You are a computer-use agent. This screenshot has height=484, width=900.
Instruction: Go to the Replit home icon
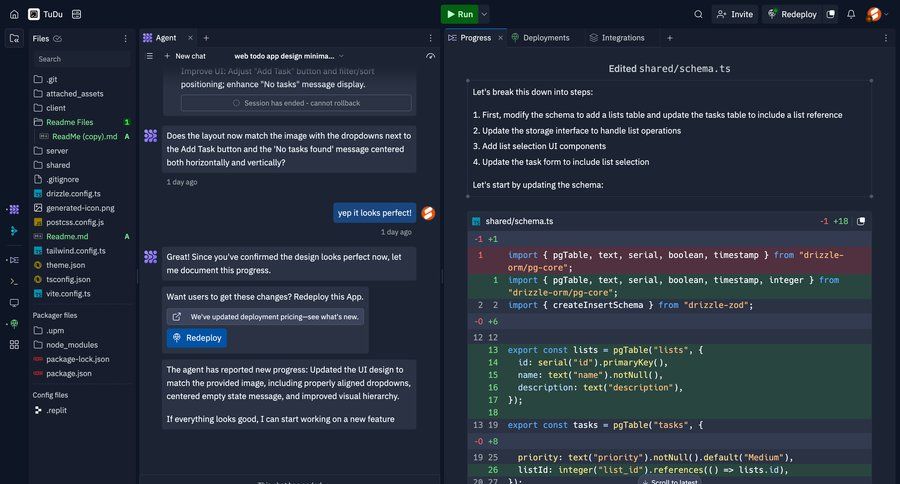click(14, 14)
